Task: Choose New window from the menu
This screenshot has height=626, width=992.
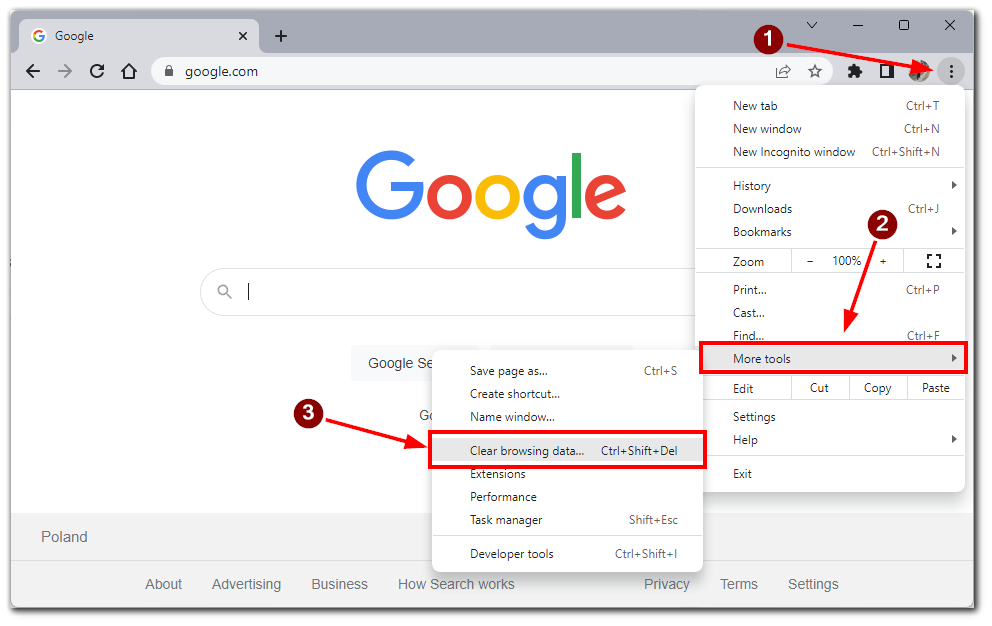Action: coord(830,128)
